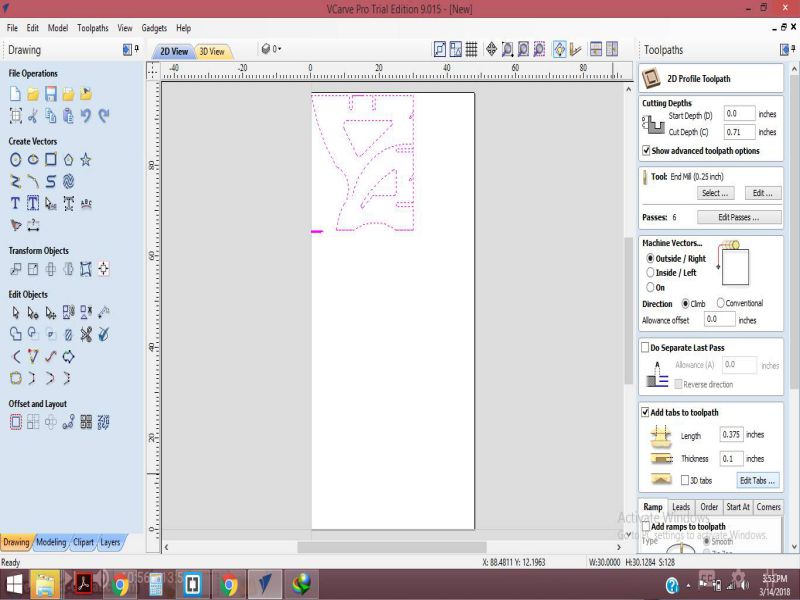Click the Start Depth input field

point(739,113)
